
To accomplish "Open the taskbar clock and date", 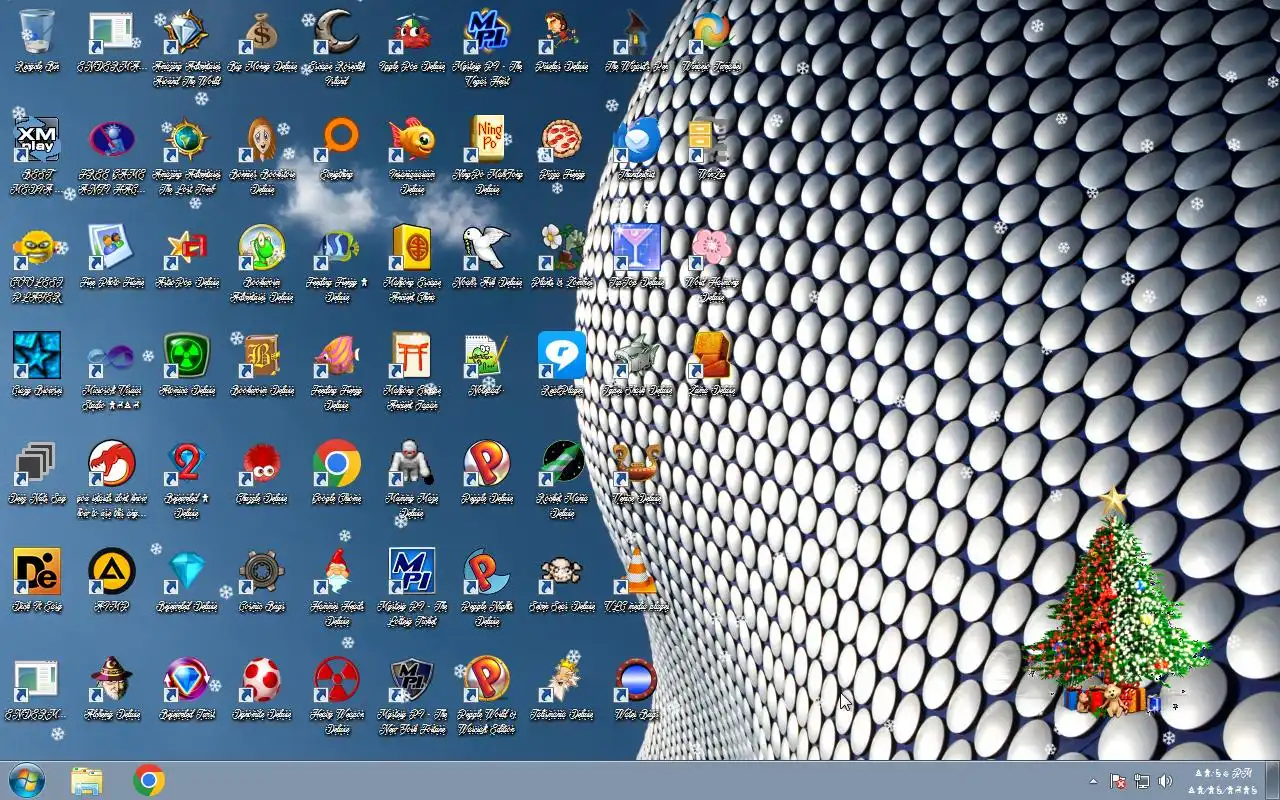I will pyautogui.click(x=1224, y=781).
